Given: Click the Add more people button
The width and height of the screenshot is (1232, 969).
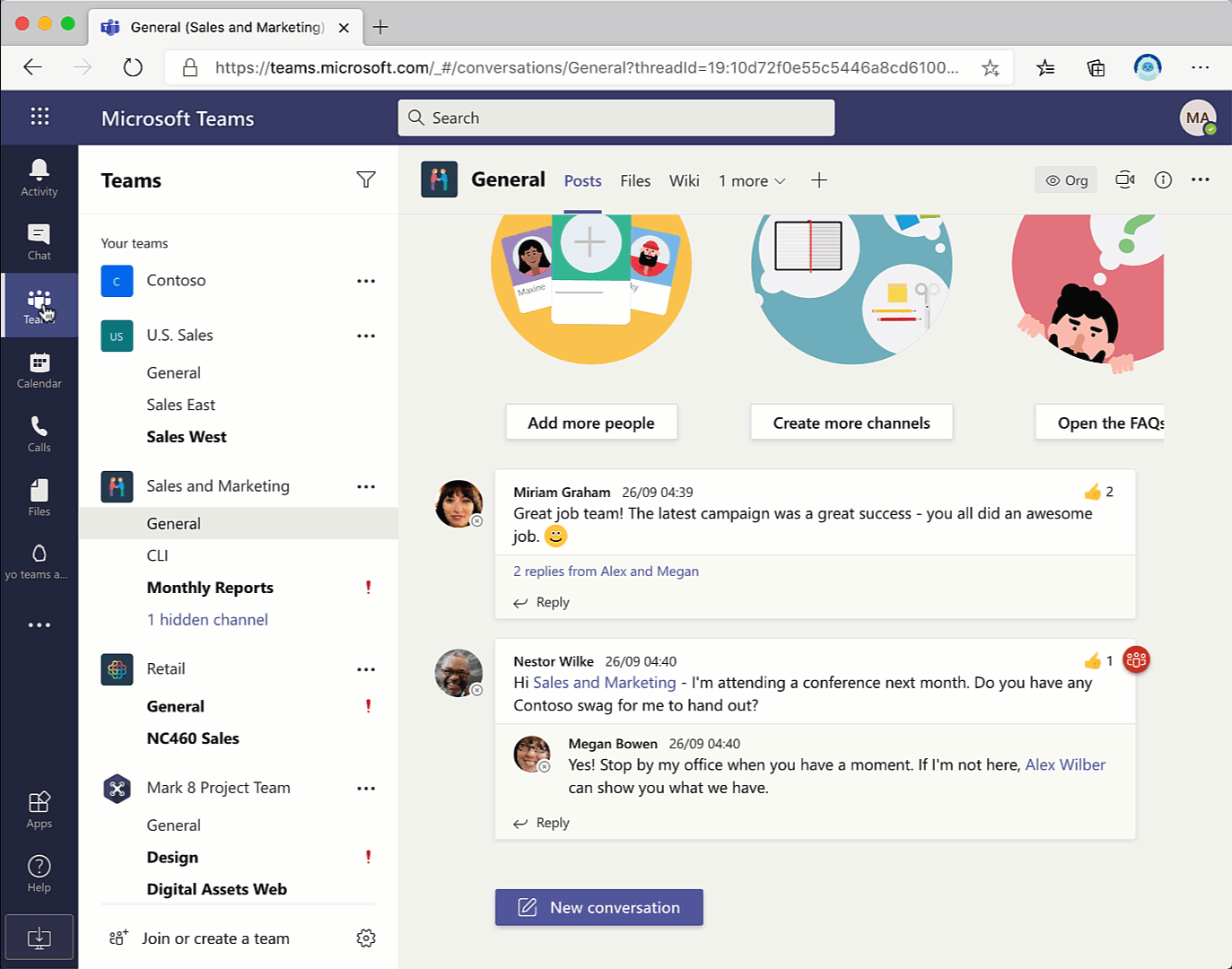Looking at the screenshot, I should coord(591,423).
